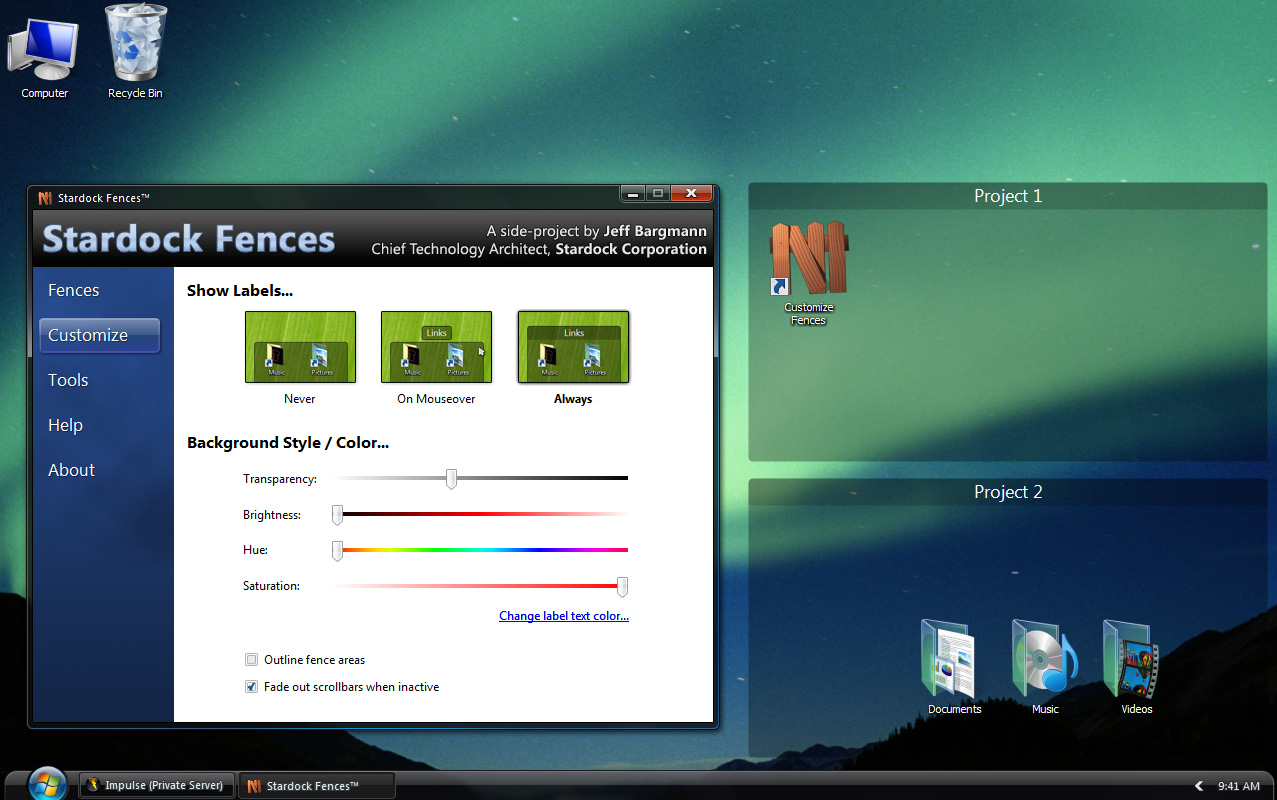Click the 9:41 AM taskbar clock
The image size is (1277, 800).
pos(1238,786)
